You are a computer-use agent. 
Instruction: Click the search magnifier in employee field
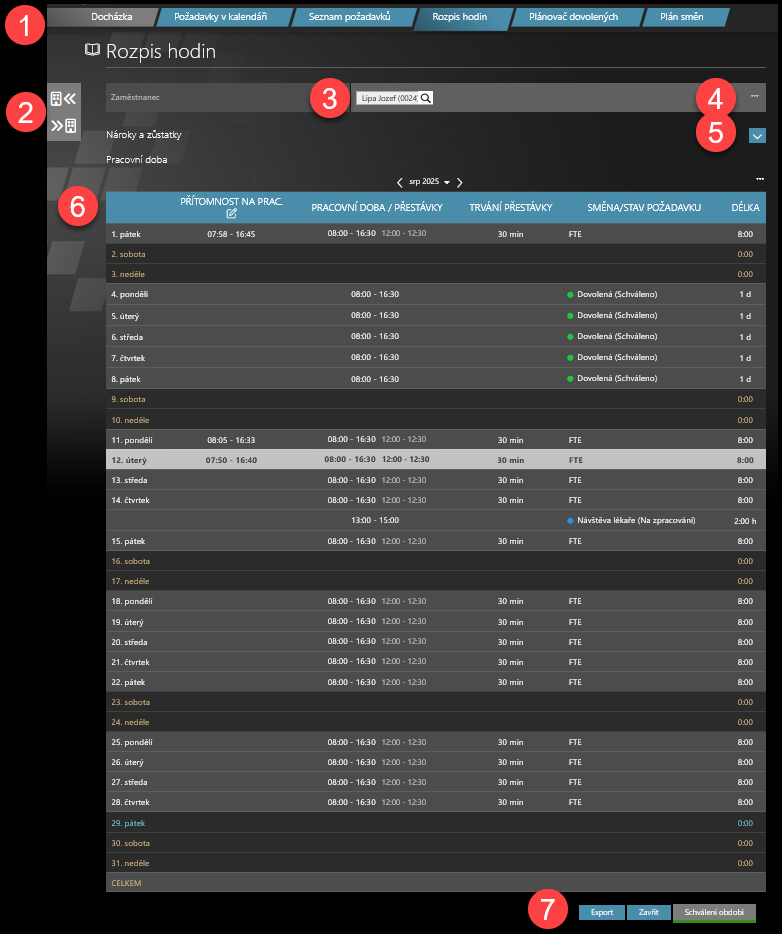point(425,98)
